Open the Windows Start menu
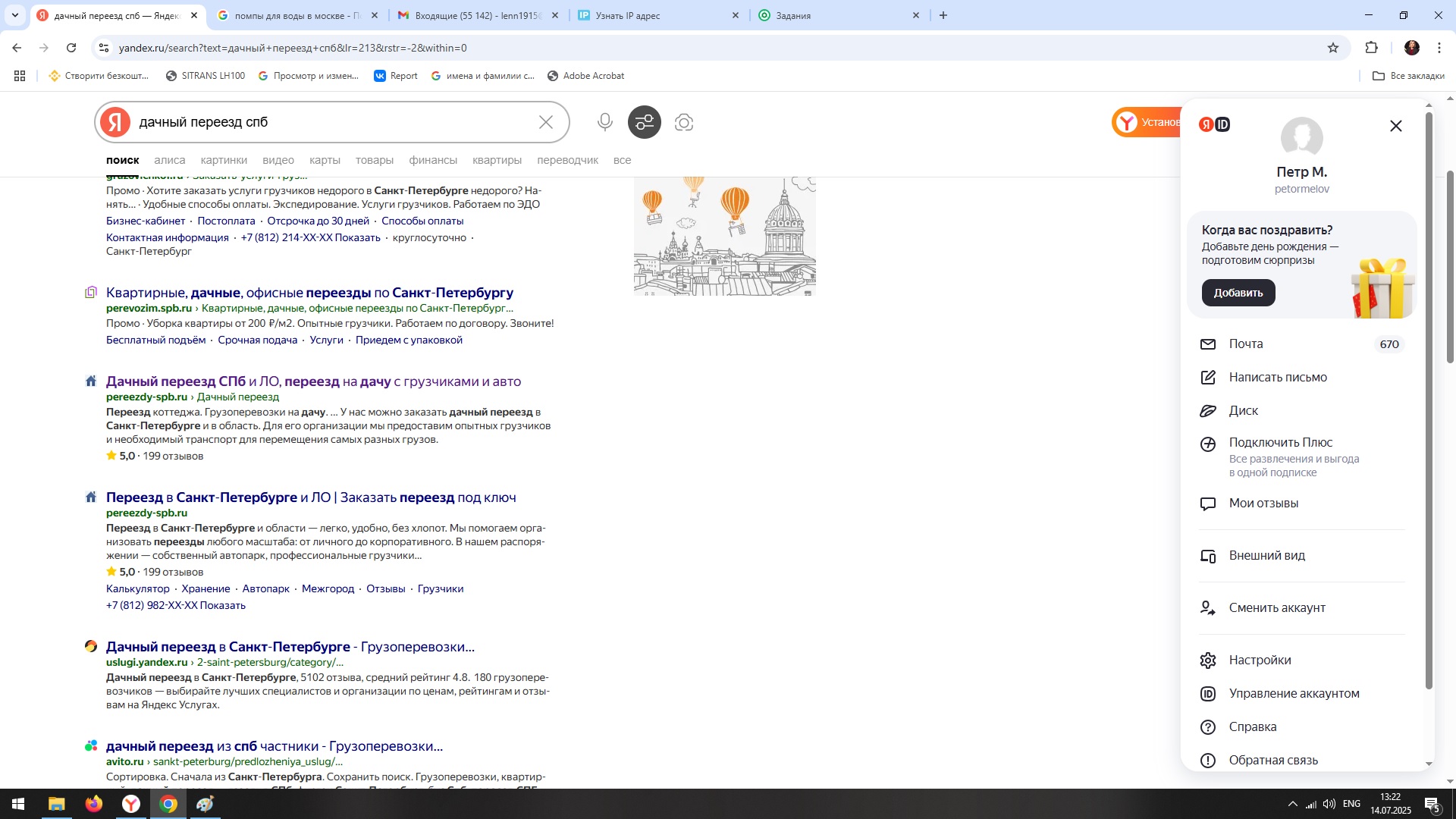 [x=18, y=804]
